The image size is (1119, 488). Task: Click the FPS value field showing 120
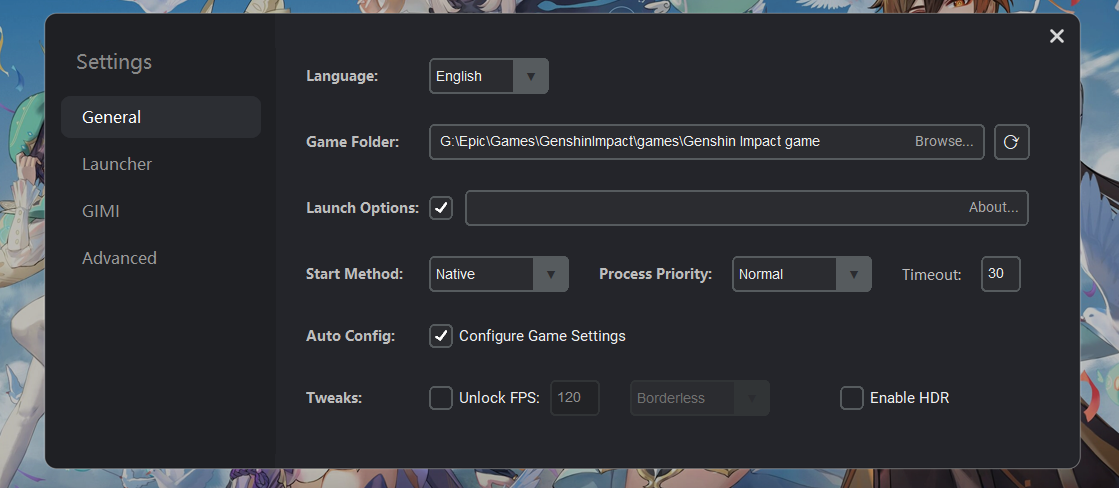576,398
